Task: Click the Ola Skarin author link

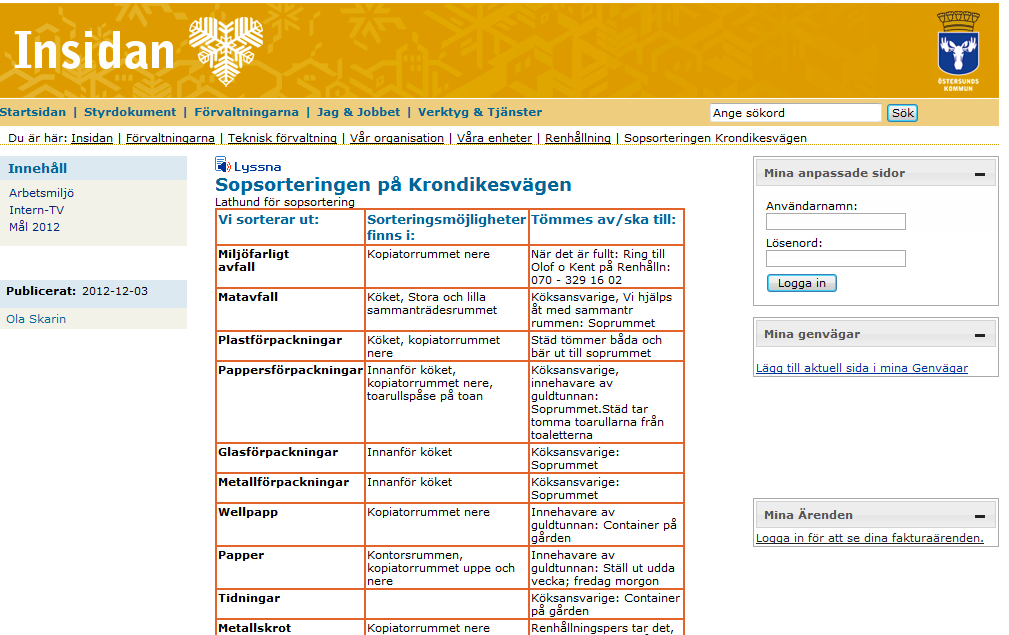Action: (36, 319)
